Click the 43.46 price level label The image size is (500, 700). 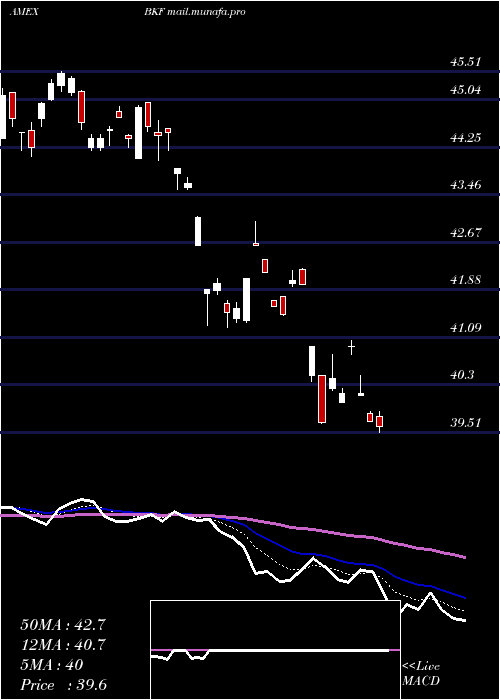[x=466, y=185]
